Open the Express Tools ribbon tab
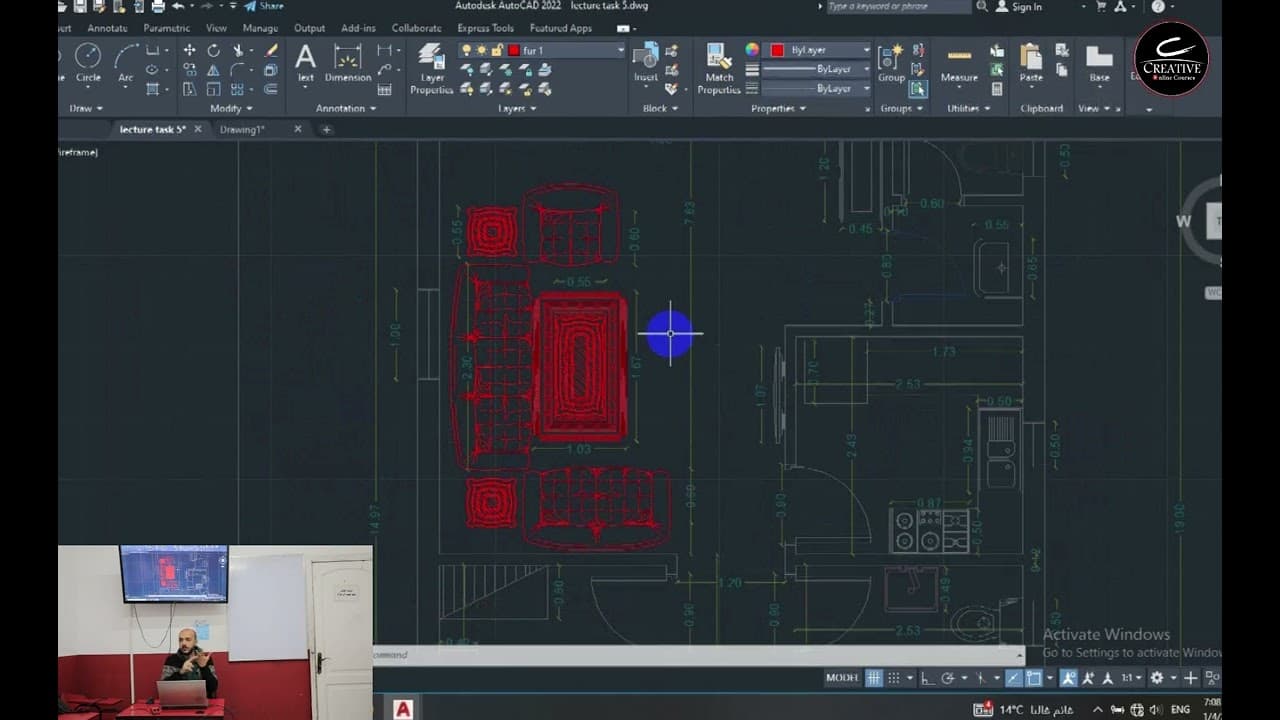1280x720 pixels. 485,28
